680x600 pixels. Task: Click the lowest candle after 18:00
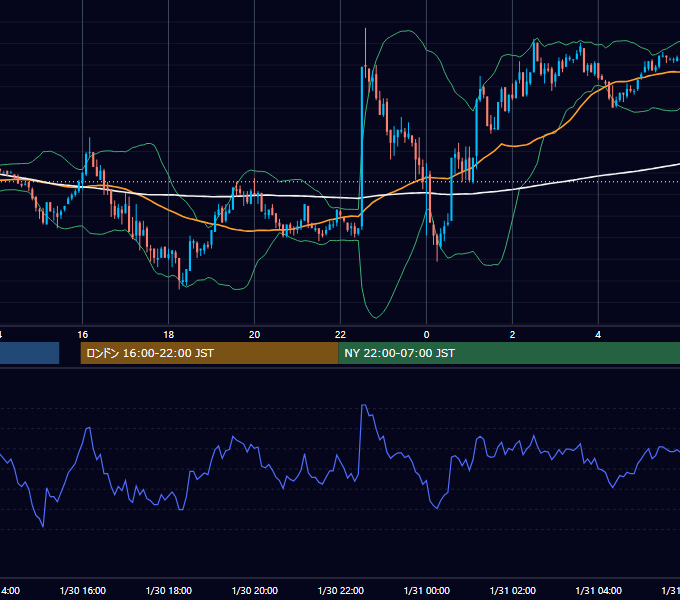pos(180,273)
